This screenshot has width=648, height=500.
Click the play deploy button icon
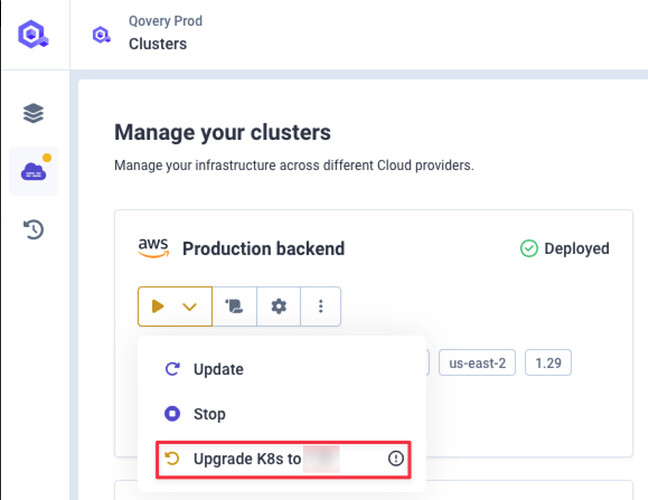coord(158,307)
